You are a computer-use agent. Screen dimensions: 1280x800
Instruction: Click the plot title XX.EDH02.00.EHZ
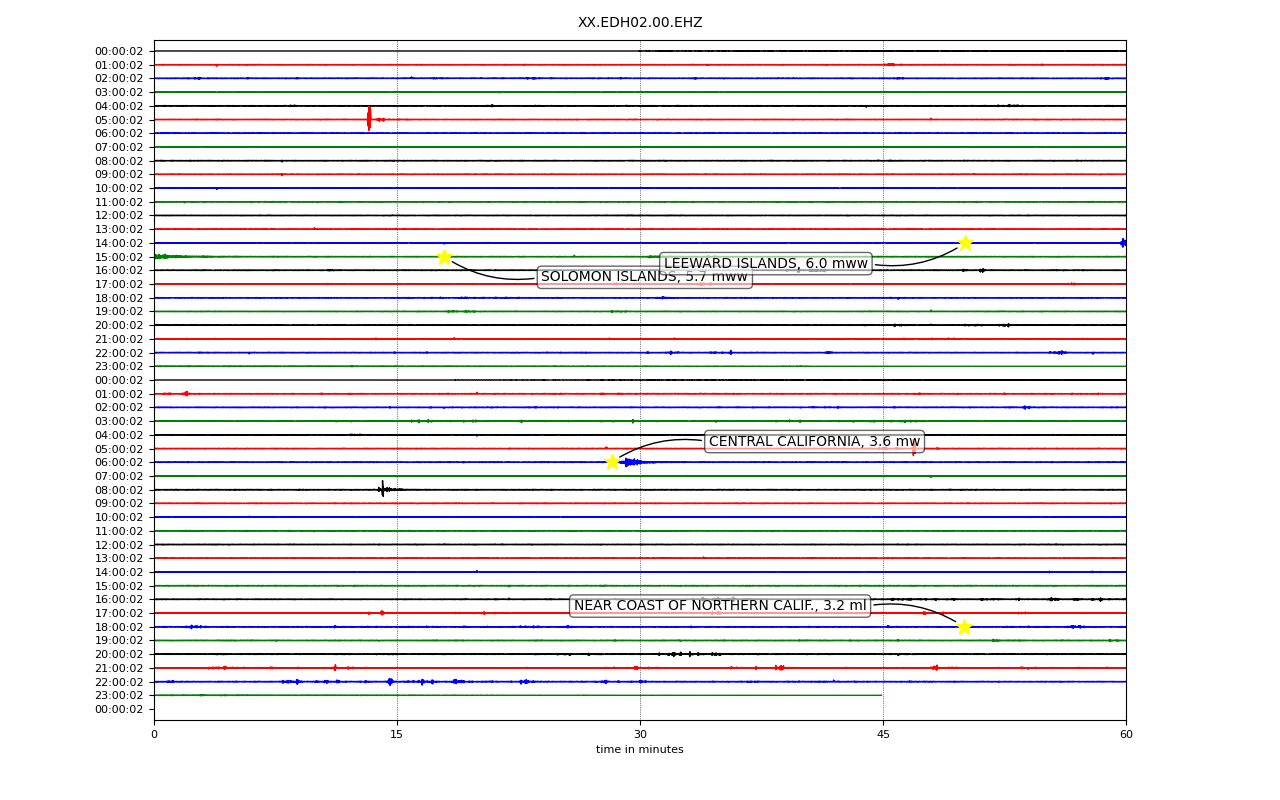coord(640,22)
